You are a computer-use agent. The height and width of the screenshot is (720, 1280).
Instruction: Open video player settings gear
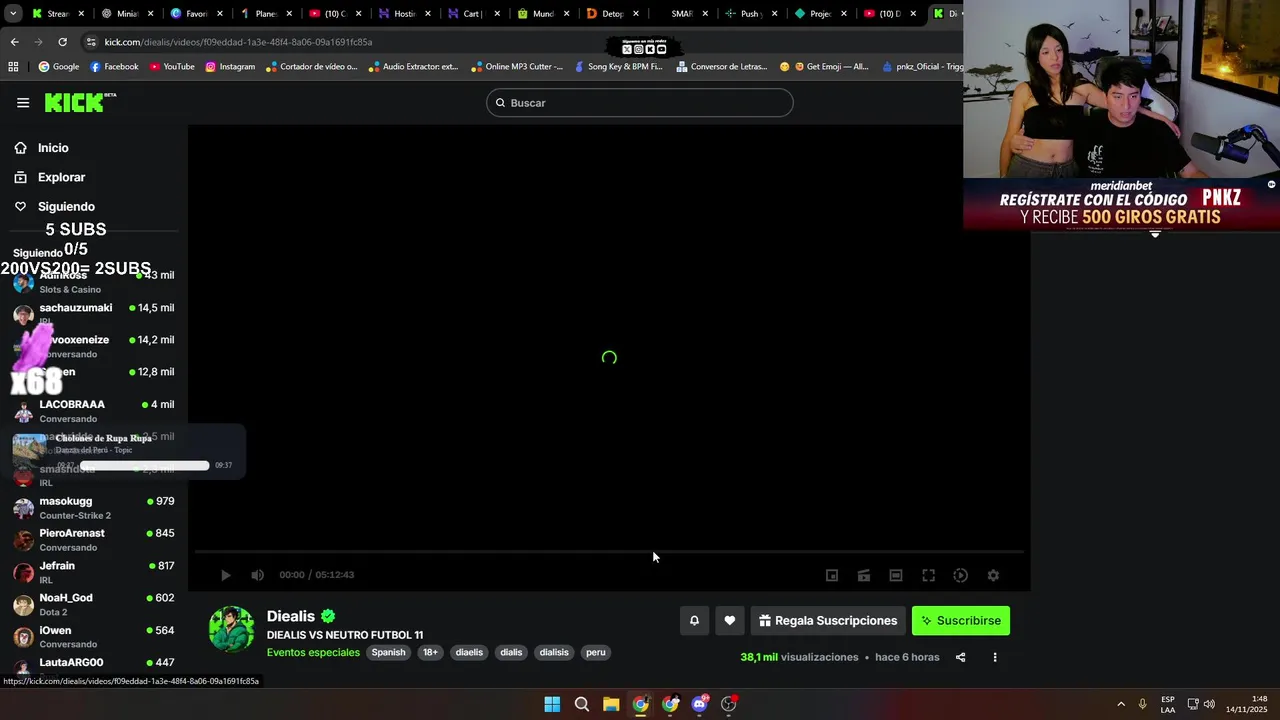tap(993, 575)
